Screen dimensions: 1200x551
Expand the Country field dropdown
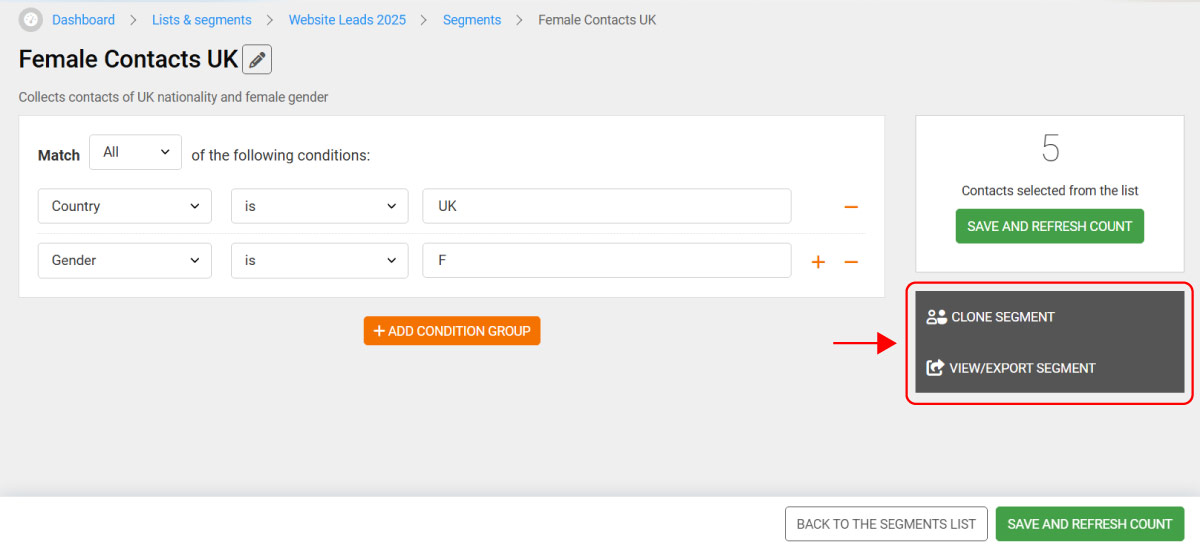(x=125, y=207)
